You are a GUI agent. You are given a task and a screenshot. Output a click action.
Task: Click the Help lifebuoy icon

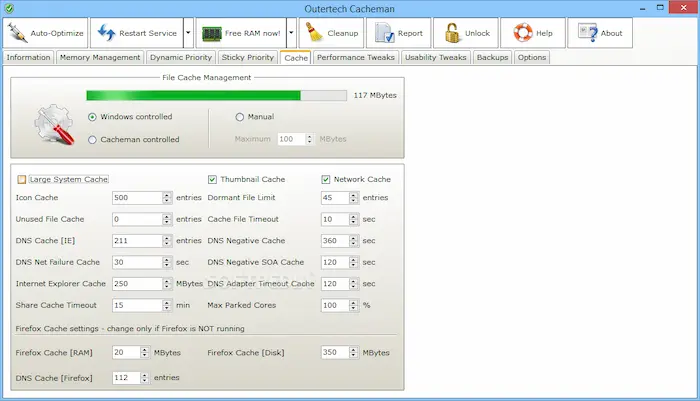point(523,33)
